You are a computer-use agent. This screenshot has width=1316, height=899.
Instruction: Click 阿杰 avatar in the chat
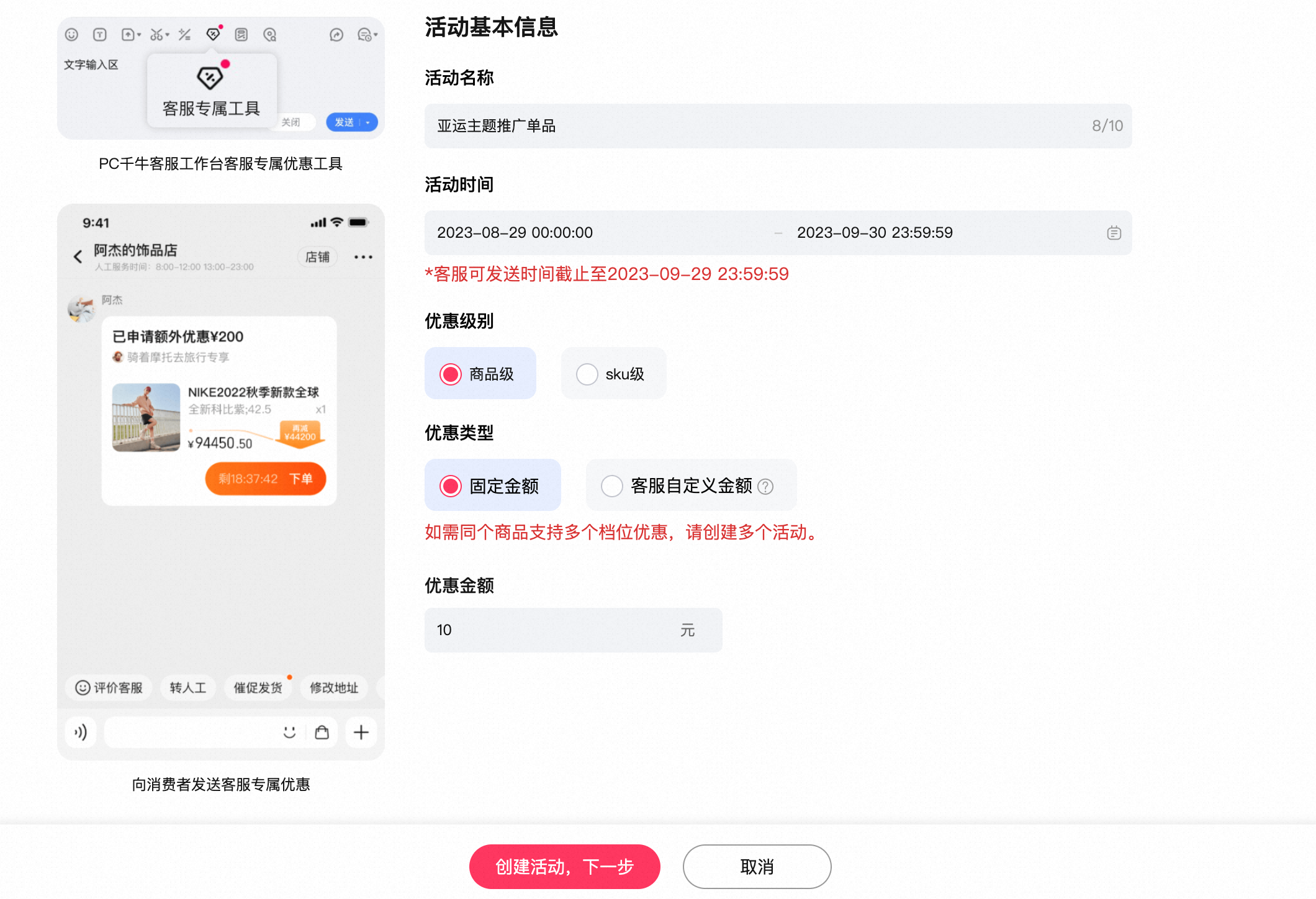(x=82, y=309)
